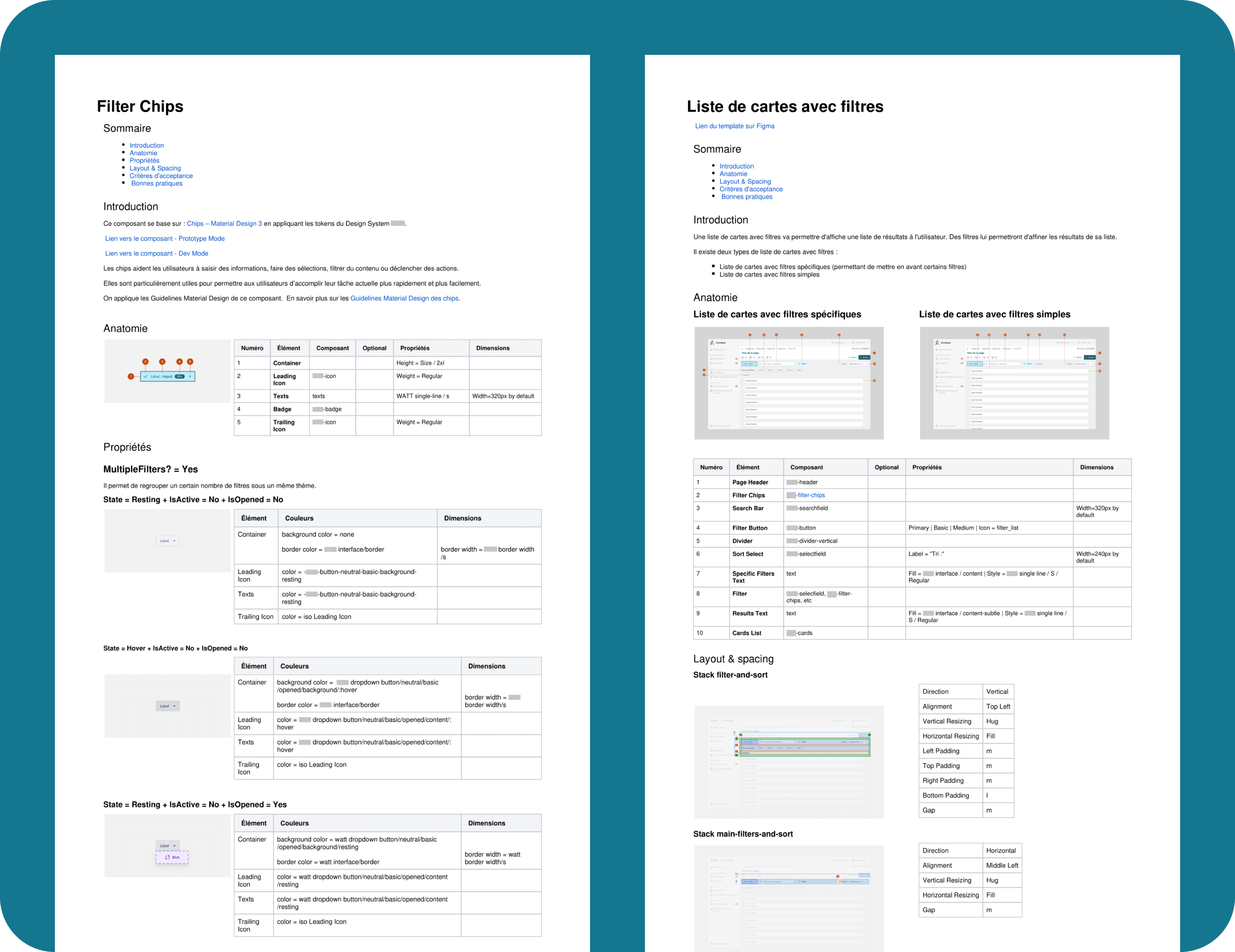Click the Compétences star icon in the mockup sidebar
Viewport: 1235px width, 952px height.
click(x=711, y=373)
